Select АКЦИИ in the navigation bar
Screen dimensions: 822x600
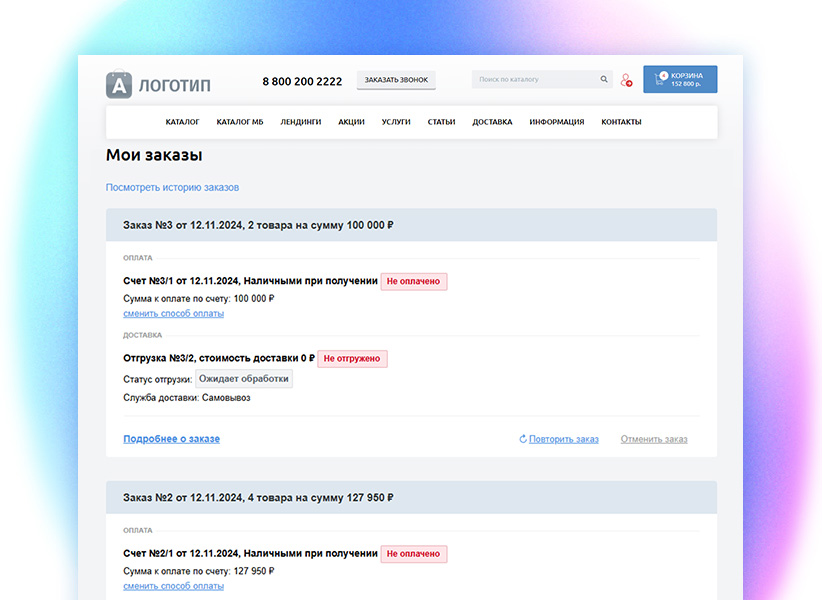pyautogui.click(x=352, y=121)
